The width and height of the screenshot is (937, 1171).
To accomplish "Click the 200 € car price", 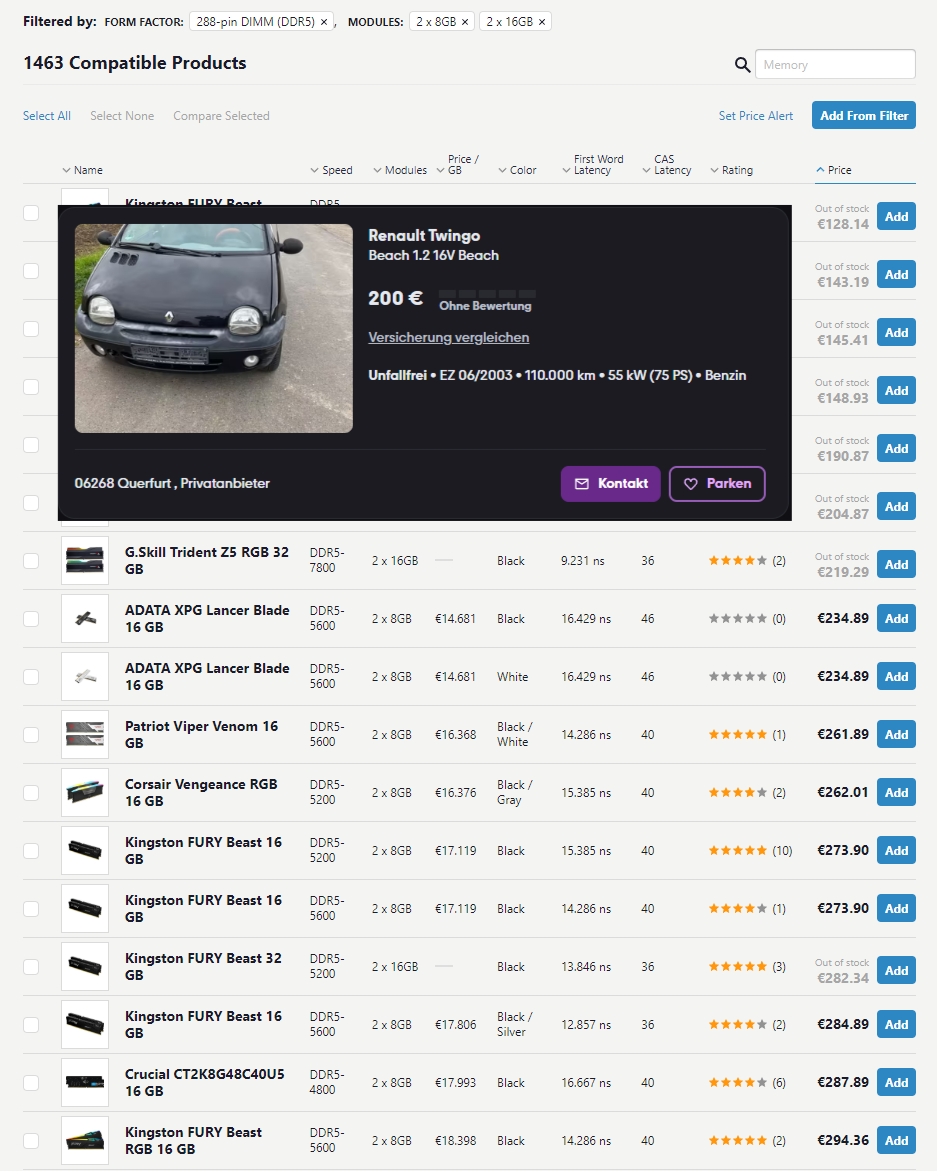I will [396, 299].
